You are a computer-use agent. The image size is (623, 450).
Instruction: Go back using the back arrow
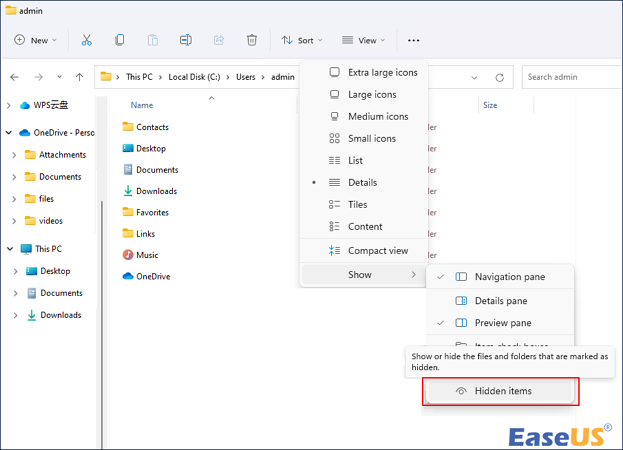click(14, 77)
